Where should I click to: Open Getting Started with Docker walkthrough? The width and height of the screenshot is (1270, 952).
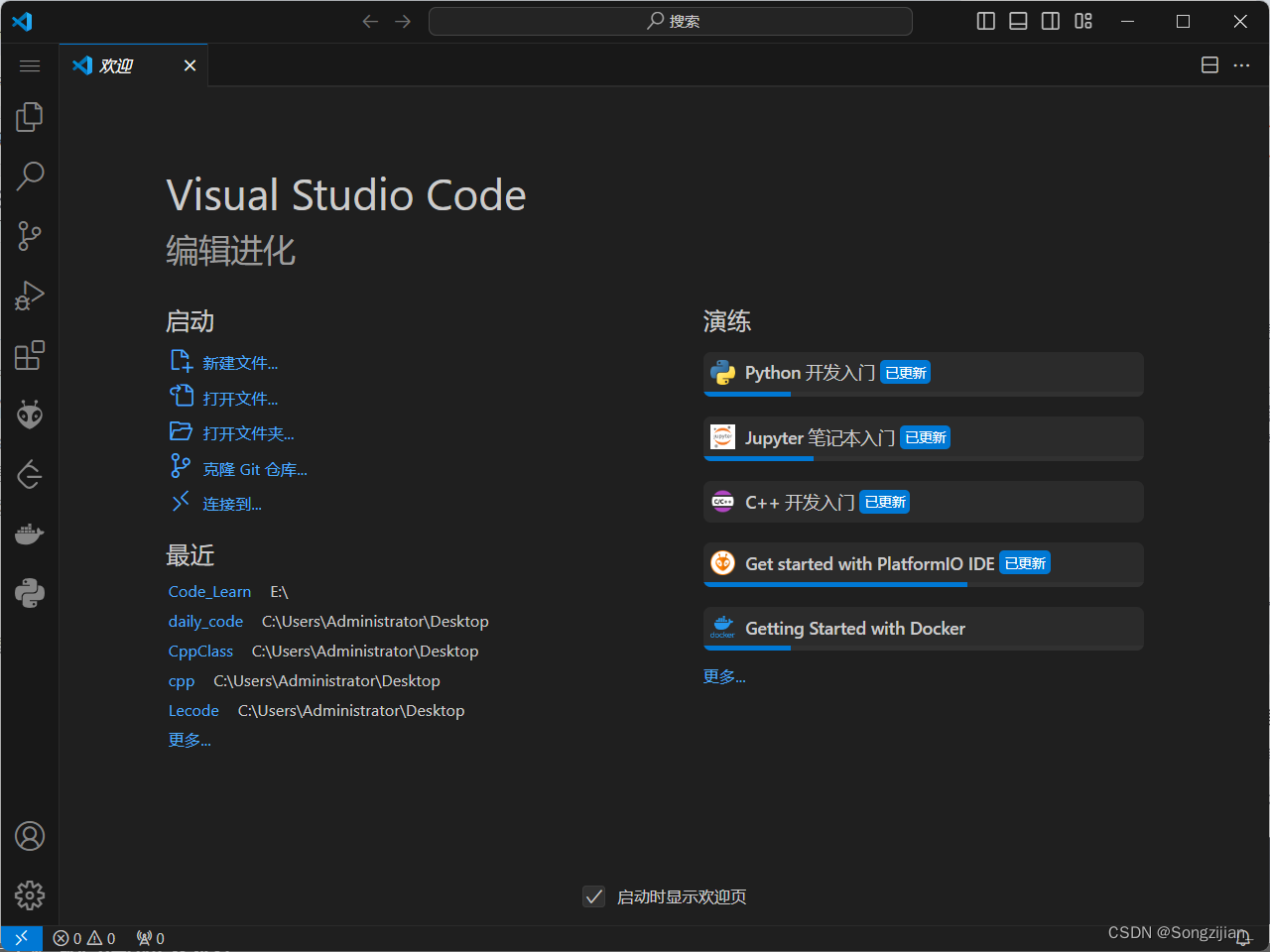pyautogui.click(x=923, y=629)
